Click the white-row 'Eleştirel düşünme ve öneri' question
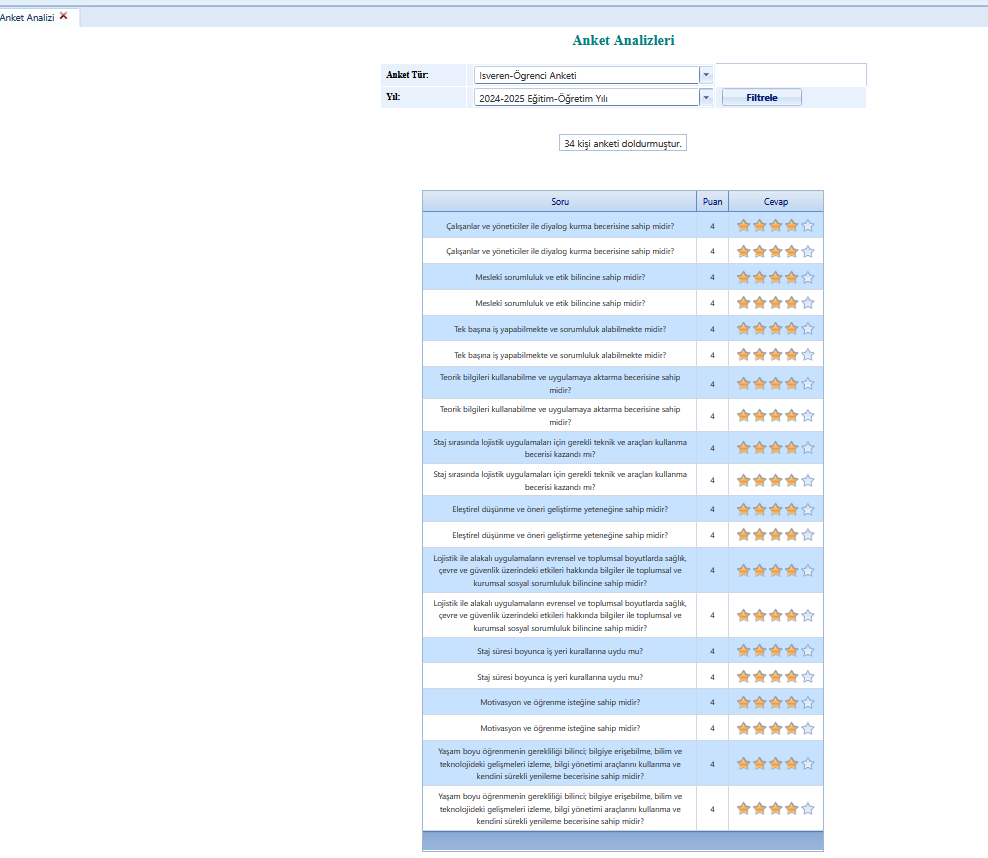This screenshot has height=858, width=988. (560, 535)
